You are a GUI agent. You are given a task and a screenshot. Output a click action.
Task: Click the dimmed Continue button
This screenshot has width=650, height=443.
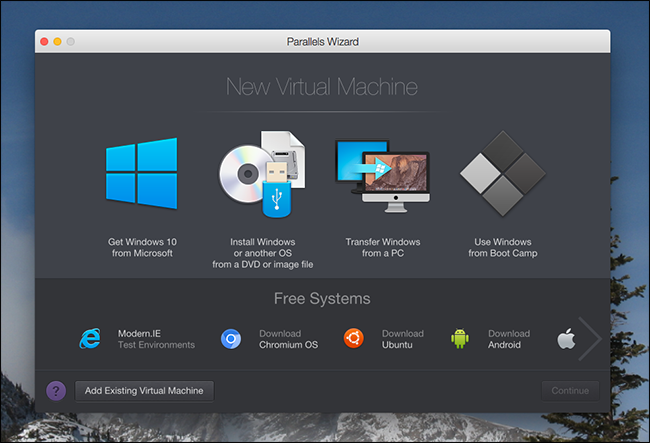pos(570,391)
